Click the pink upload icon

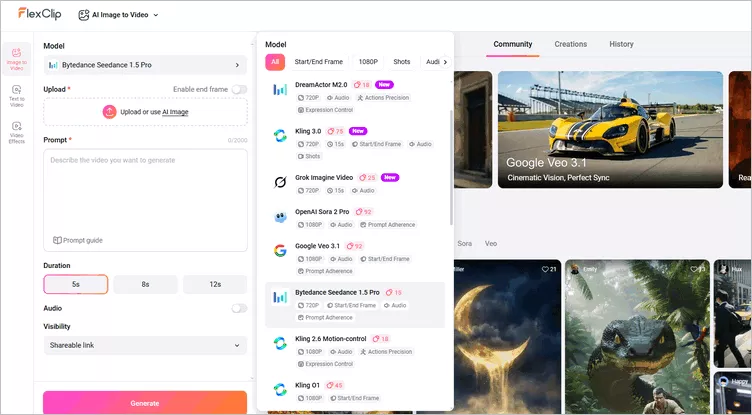(109, 112)
